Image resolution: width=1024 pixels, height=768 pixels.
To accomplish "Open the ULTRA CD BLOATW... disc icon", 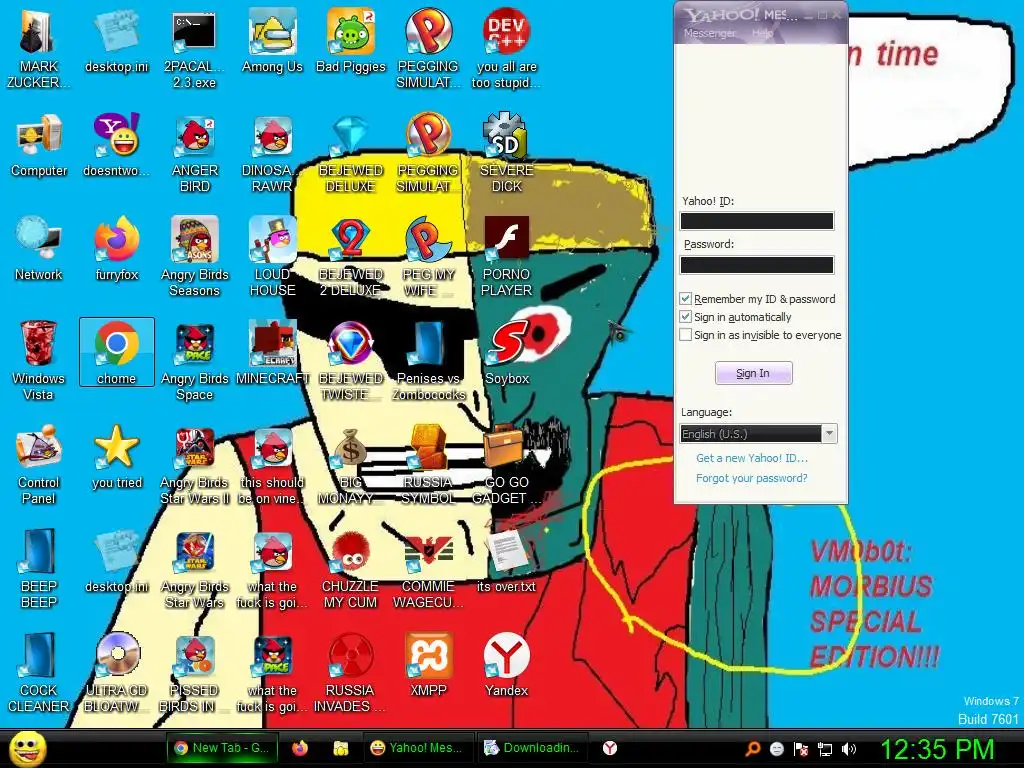I will pos(116,671).
